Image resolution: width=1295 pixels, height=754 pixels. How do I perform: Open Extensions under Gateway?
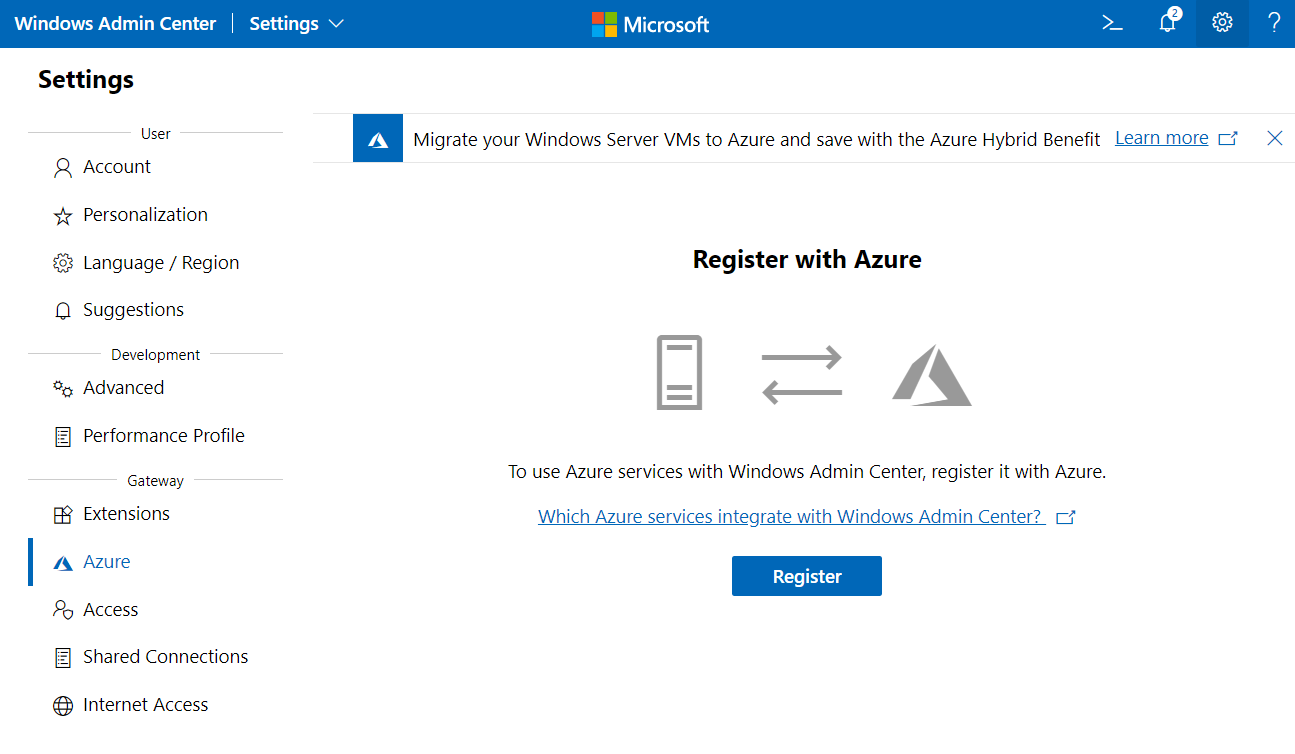126,514
